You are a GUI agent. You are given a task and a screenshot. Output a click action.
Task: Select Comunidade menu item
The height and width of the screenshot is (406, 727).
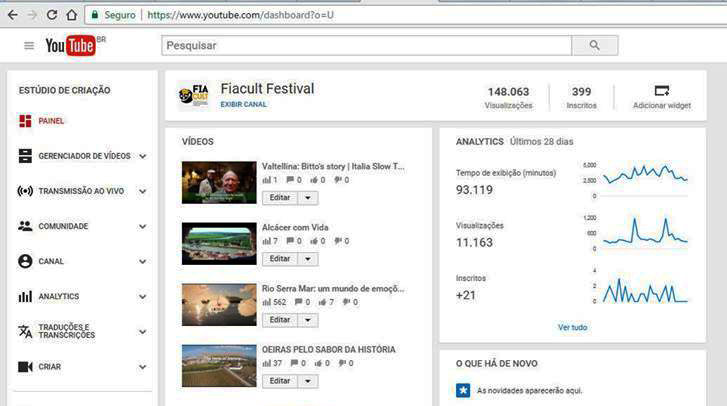point(63,226)
